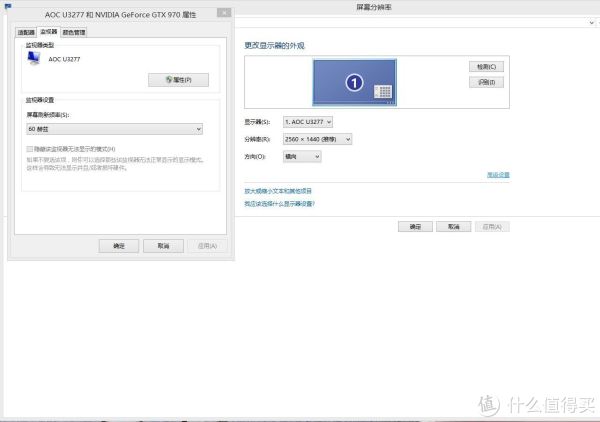
Task: Open the 颜色管理 (Color Management) tab
Action: (74, 33)
